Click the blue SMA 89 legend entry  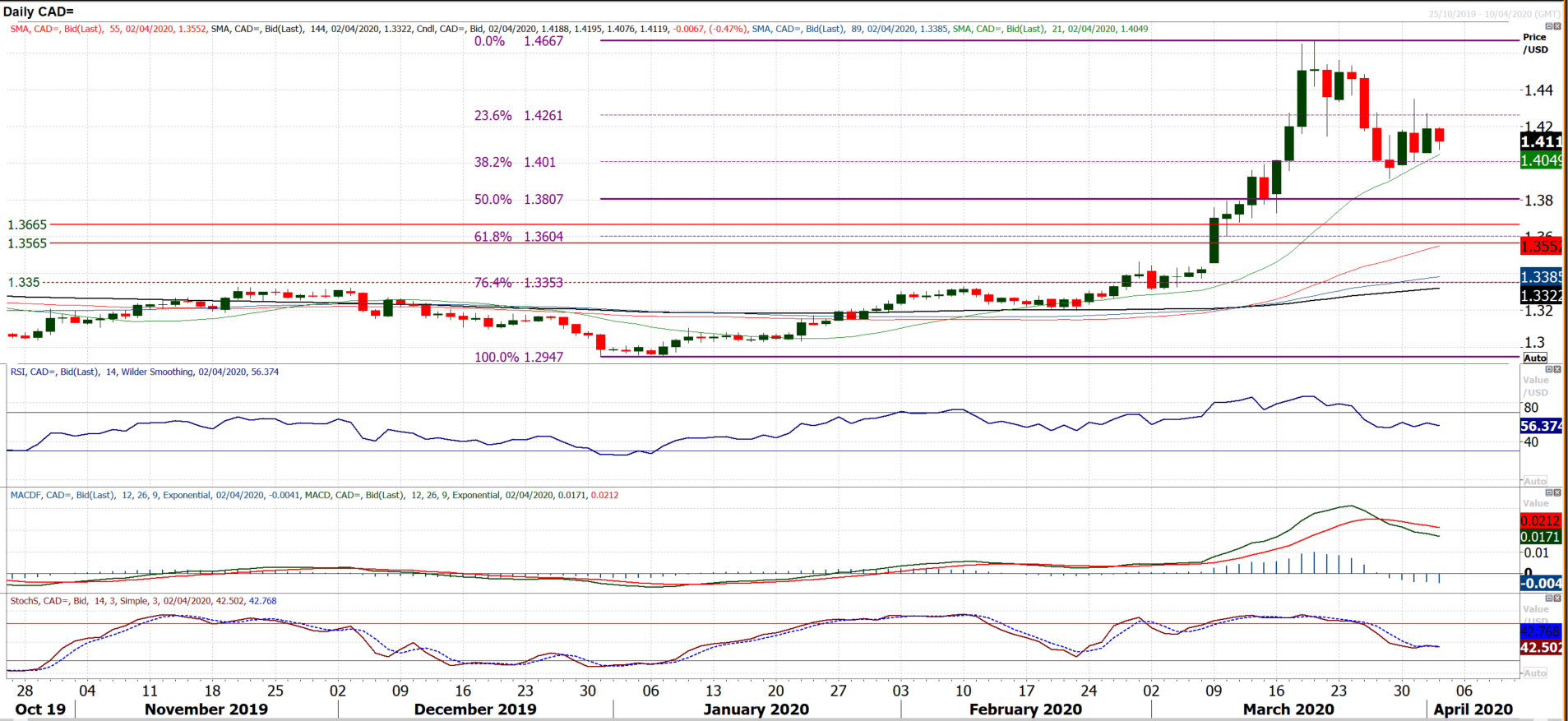pyautogui.click(x=850, y=29)
